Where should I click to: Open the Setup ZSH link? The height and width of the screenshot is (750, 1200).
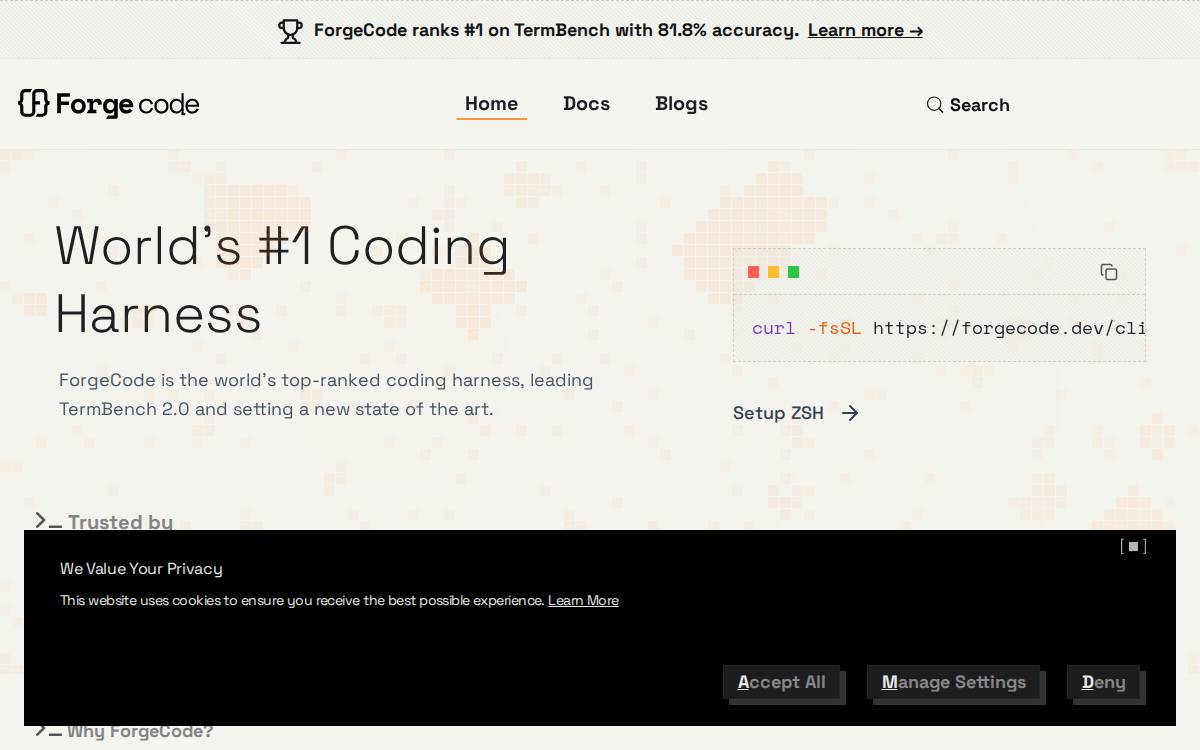[x=796, y=413]
